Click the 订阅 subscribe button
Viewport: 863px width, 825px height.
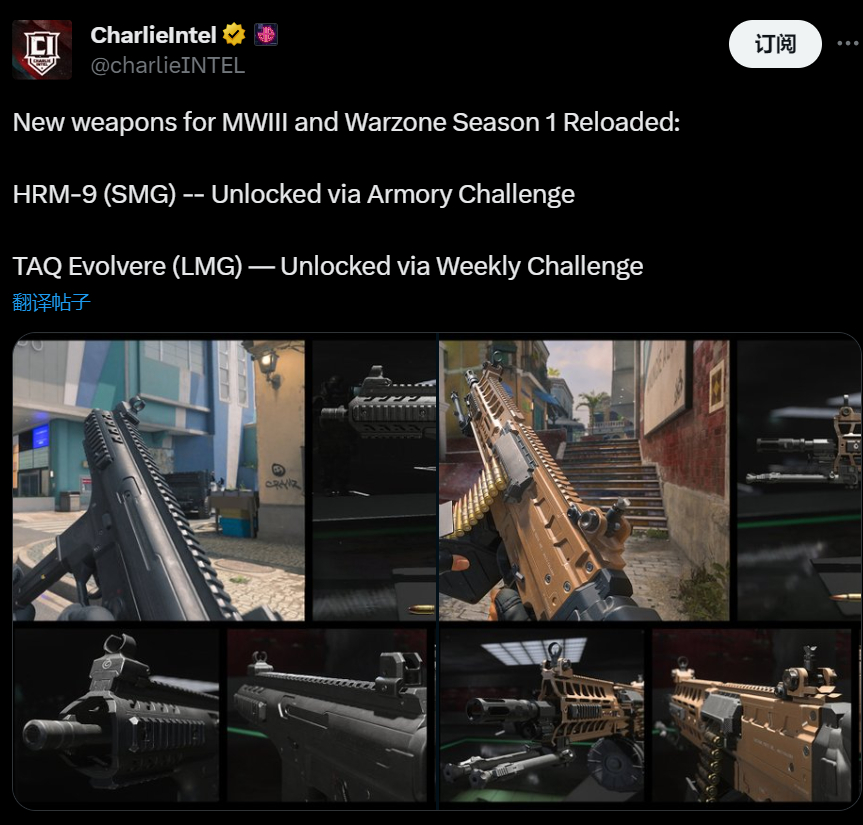click(x=775, y=44)
